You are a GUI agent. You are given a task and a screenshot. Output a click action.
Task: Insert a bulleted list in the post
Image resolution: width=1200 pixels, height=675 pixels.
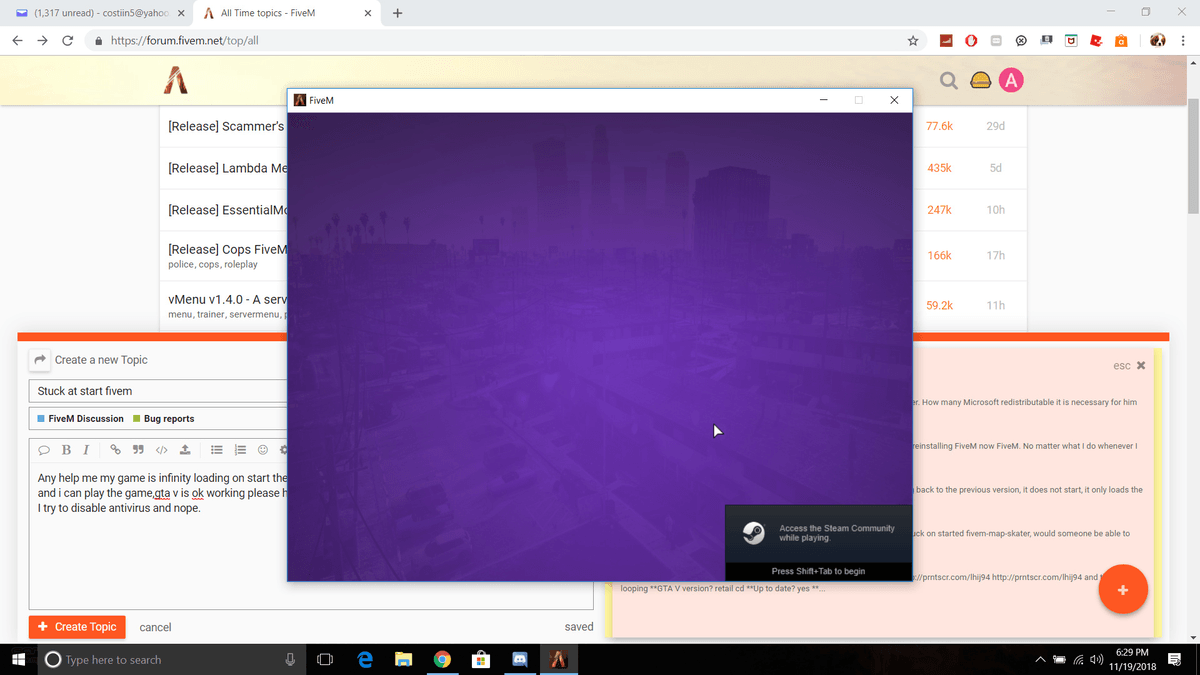tap(217, 450)
